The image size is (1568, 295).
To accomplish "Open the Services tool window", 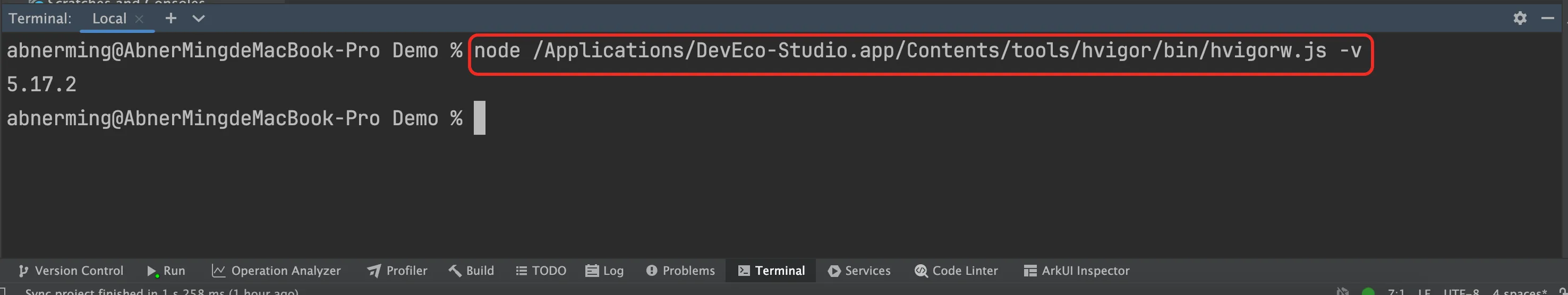I will pos(859,271).
